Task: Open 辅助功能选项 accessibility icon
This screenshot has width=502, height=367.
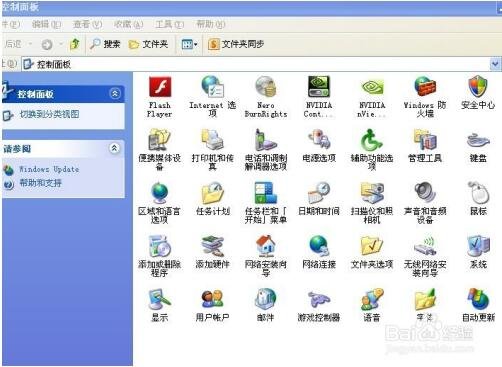Action: (x=372, y=149)
